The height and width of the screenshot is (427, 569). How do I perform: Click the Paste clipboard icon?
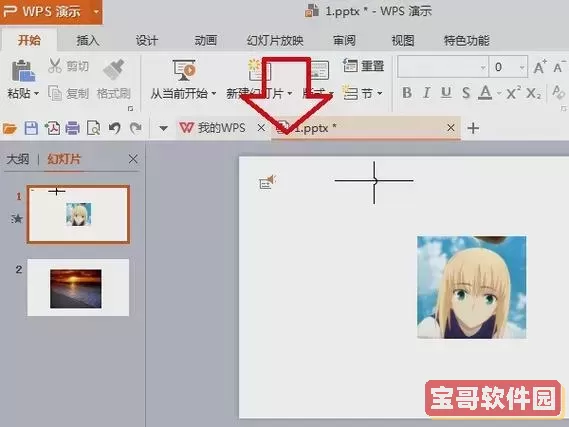(x=23, y=70)
